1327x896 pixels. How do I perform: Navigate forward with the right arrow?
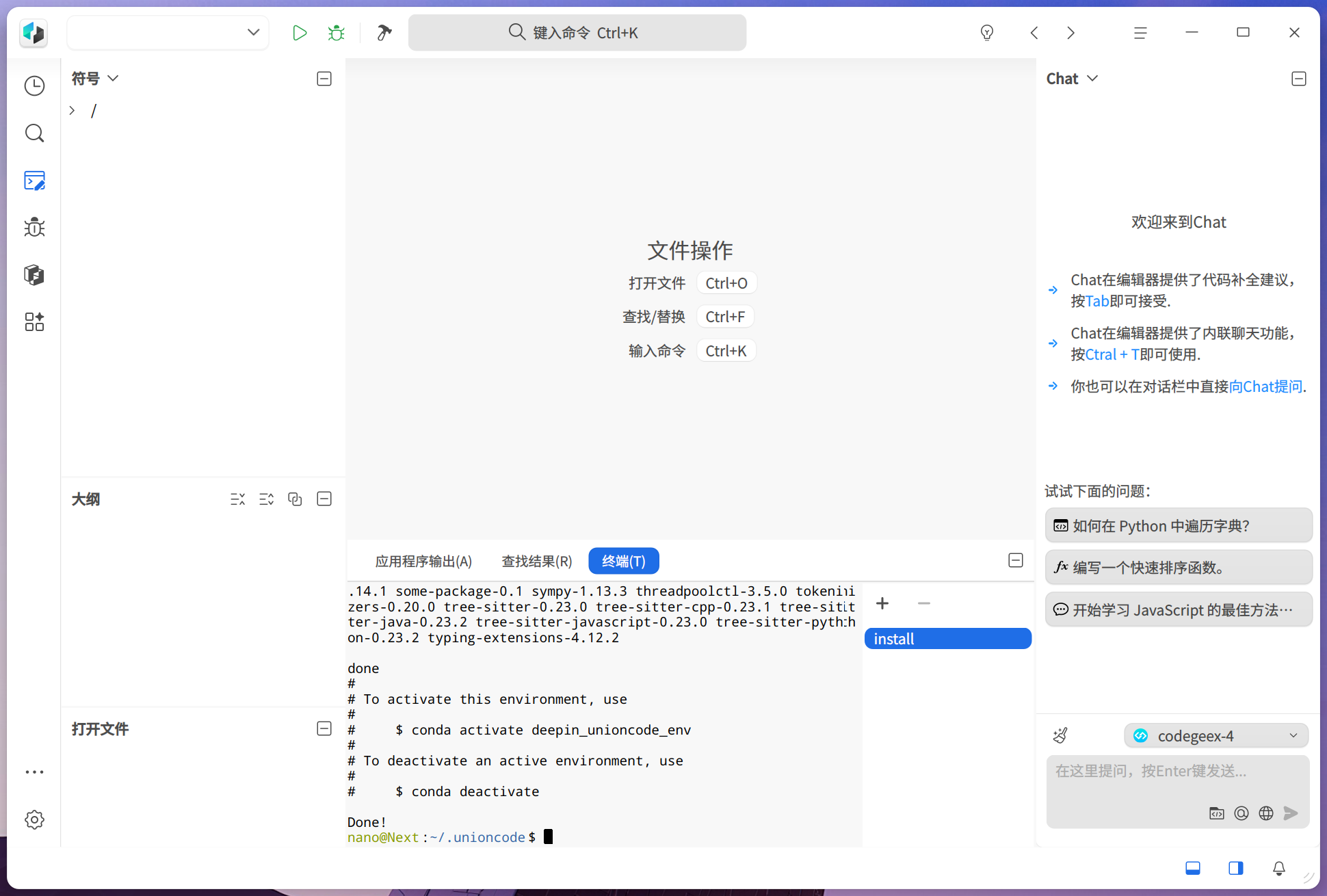coord(1071,33)
